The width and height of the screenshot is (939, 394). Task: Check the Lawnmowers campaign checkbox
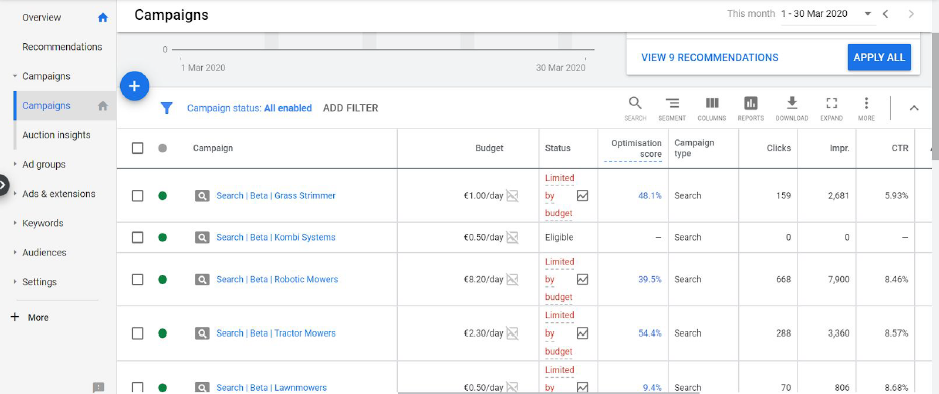tap(137, 387)
